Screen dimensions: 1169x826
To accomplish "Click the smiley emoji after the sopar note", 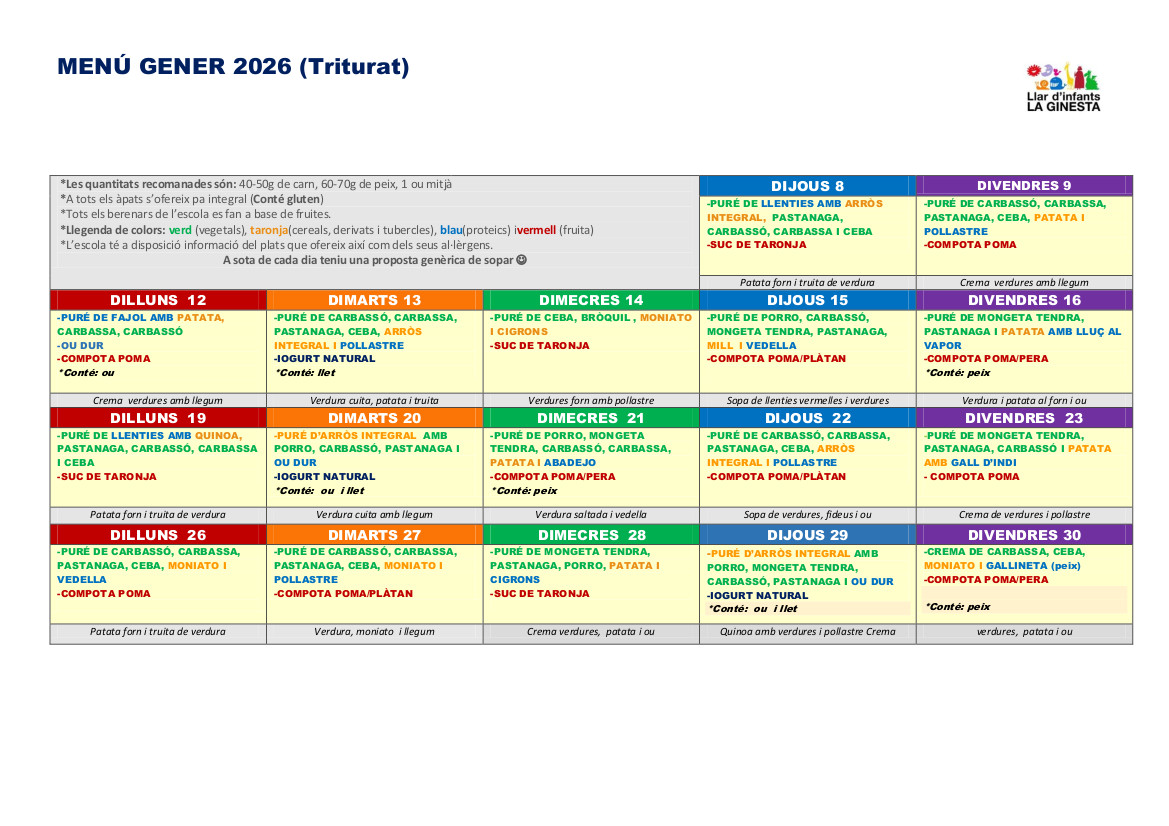I will click(x=521, y=260).
